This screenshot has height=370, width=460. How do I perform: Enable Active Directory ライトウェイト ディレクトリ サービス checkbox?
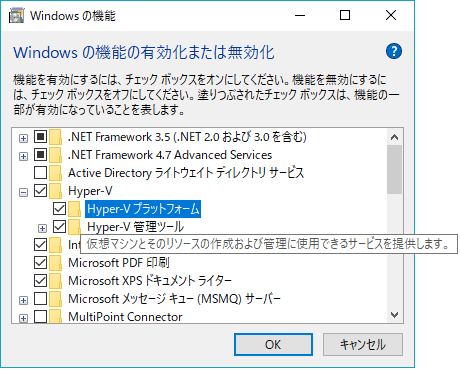point(41,173)
